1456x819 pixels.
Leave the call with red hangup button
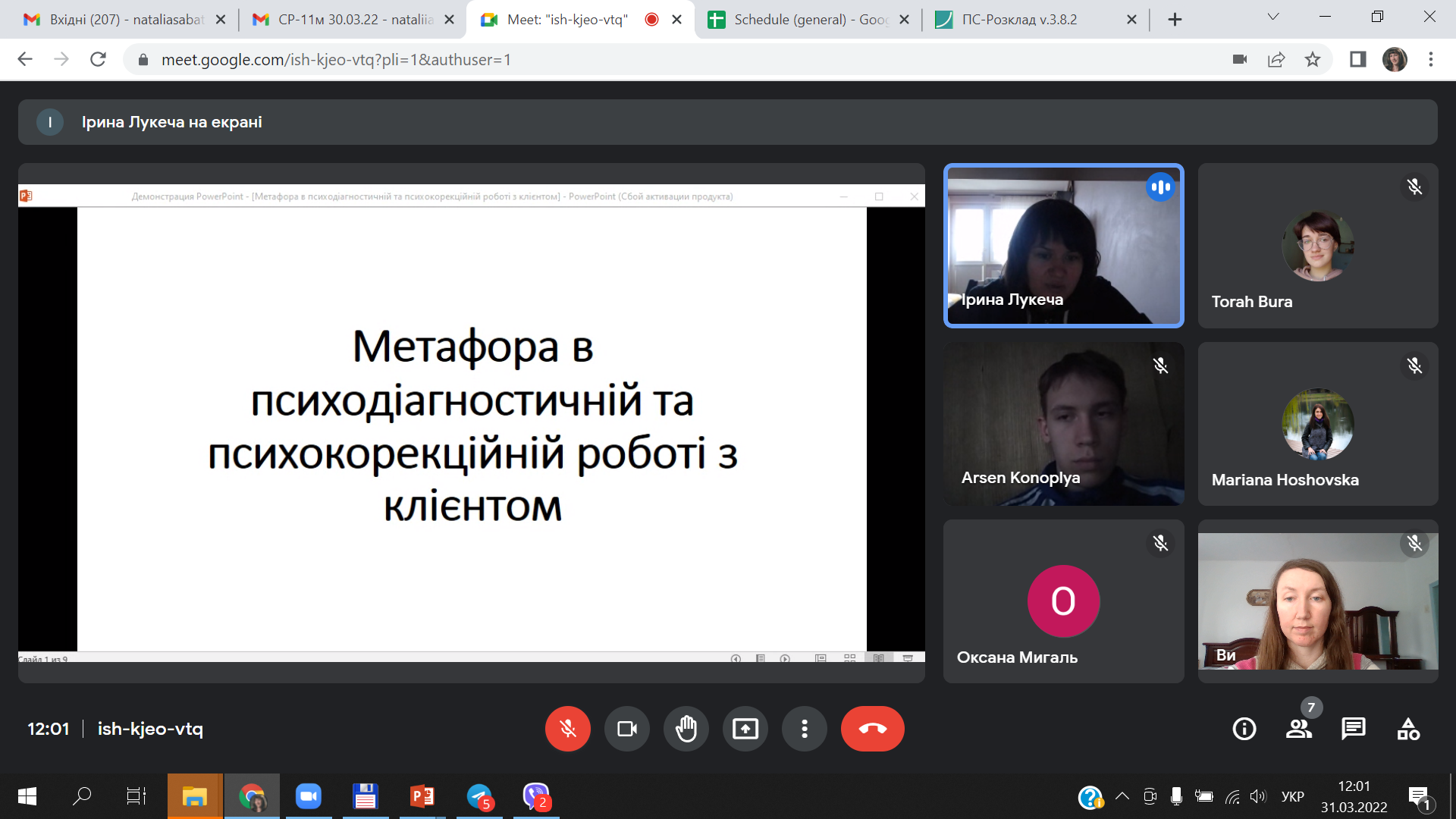(872, 729)
